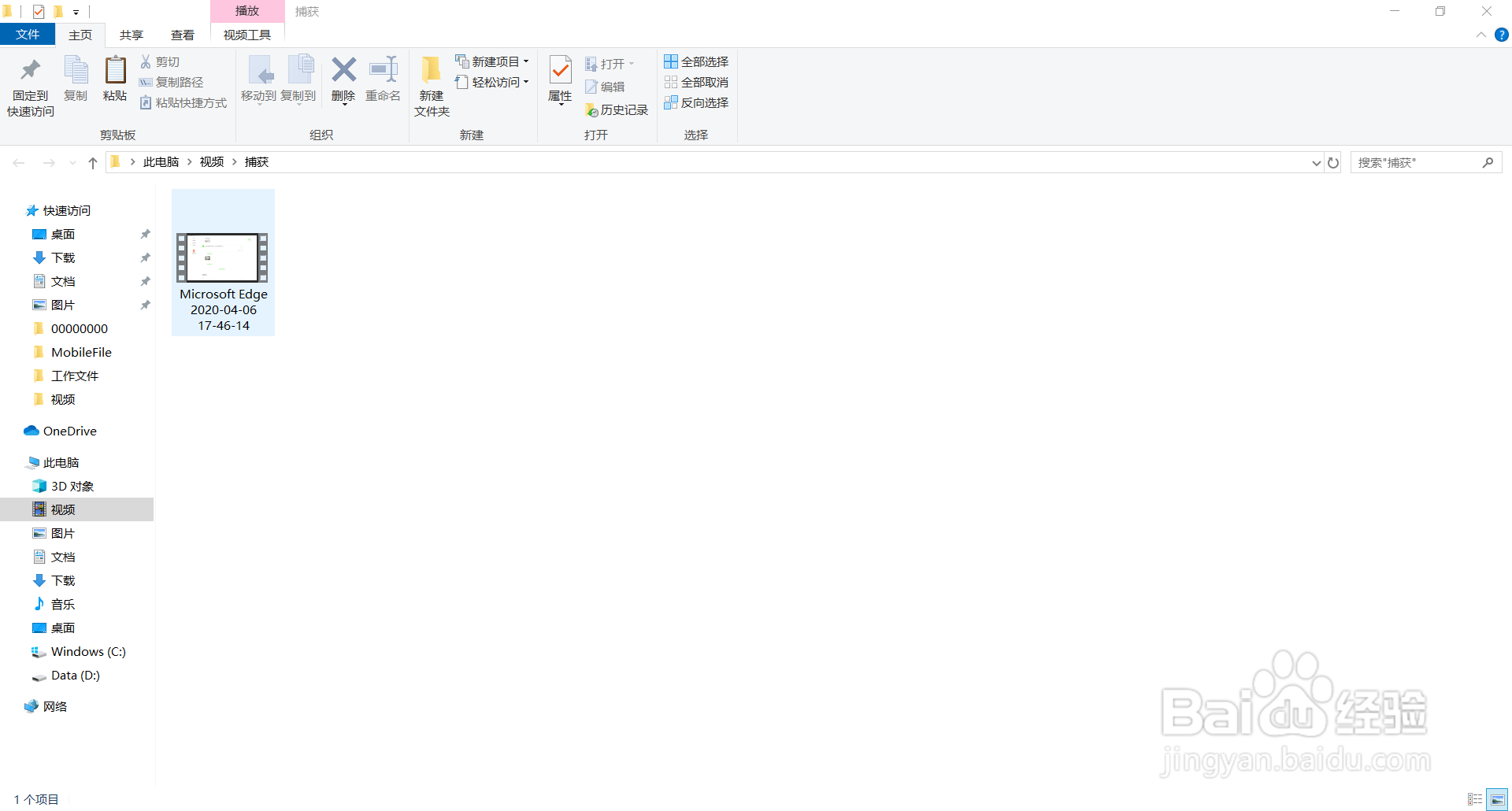This screenshot has width=1512, height=811.
Task: Invert the selection (反向选择)
Action: [x=696, y=102]
